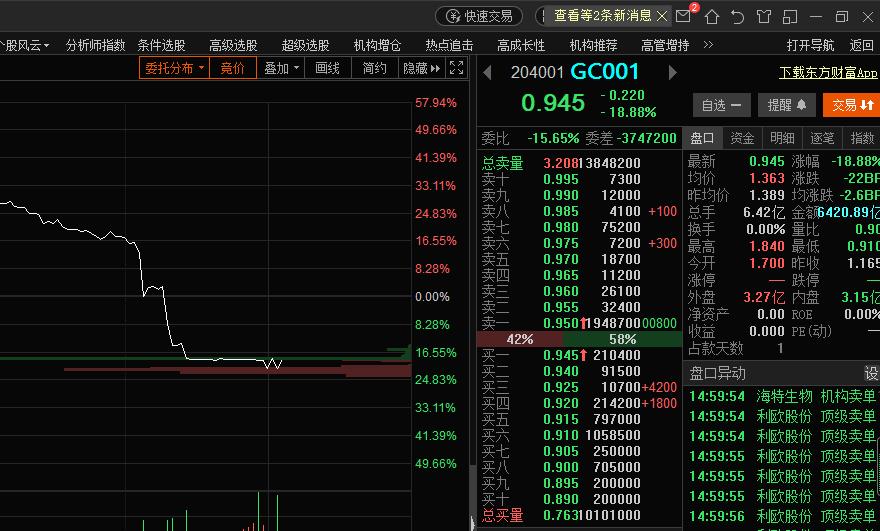
Task: Open 叠加 overlay dropdown
Action: pos(281,68)
